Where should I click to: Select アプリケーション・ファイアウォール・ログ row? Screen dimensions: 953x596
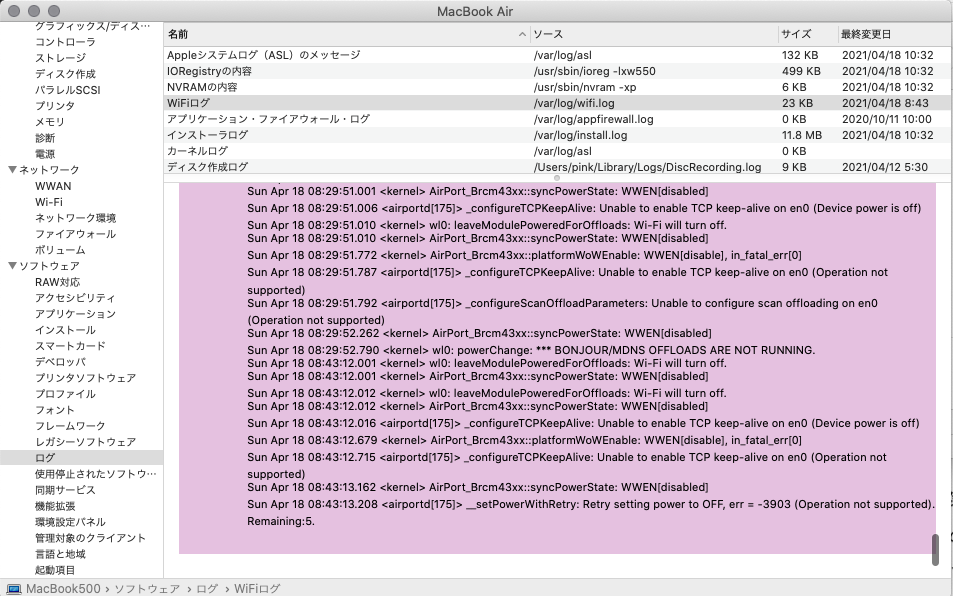tap(558, 119)
